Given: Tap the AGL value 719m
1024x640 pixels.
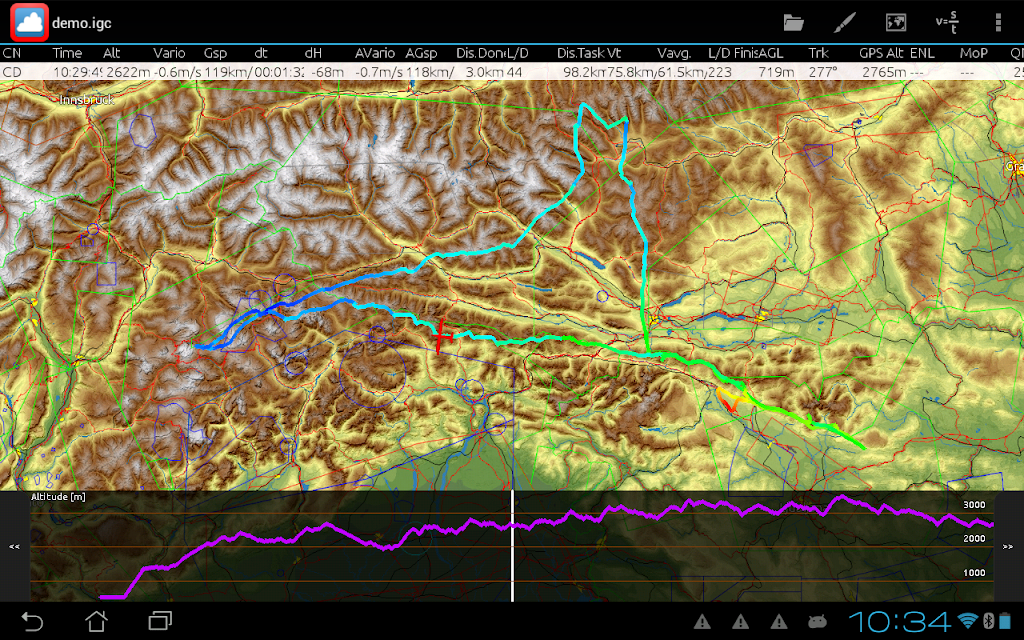Looking at the screenshot, I should click(776, 72).
